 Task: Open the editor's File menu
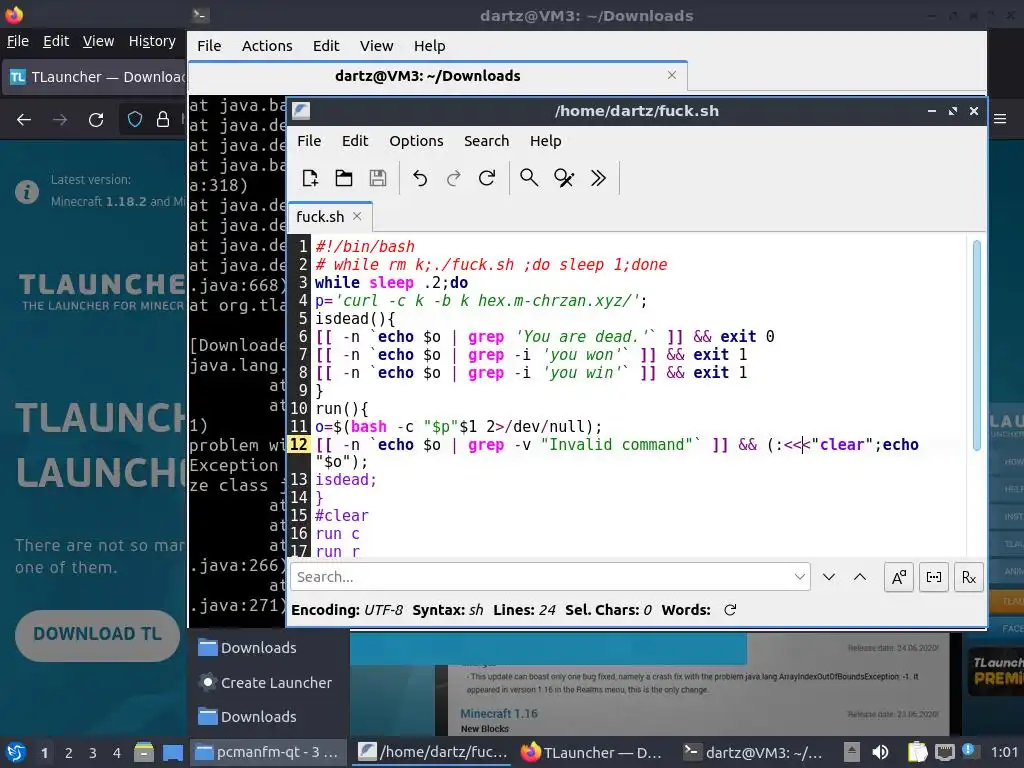click(309, 141)
